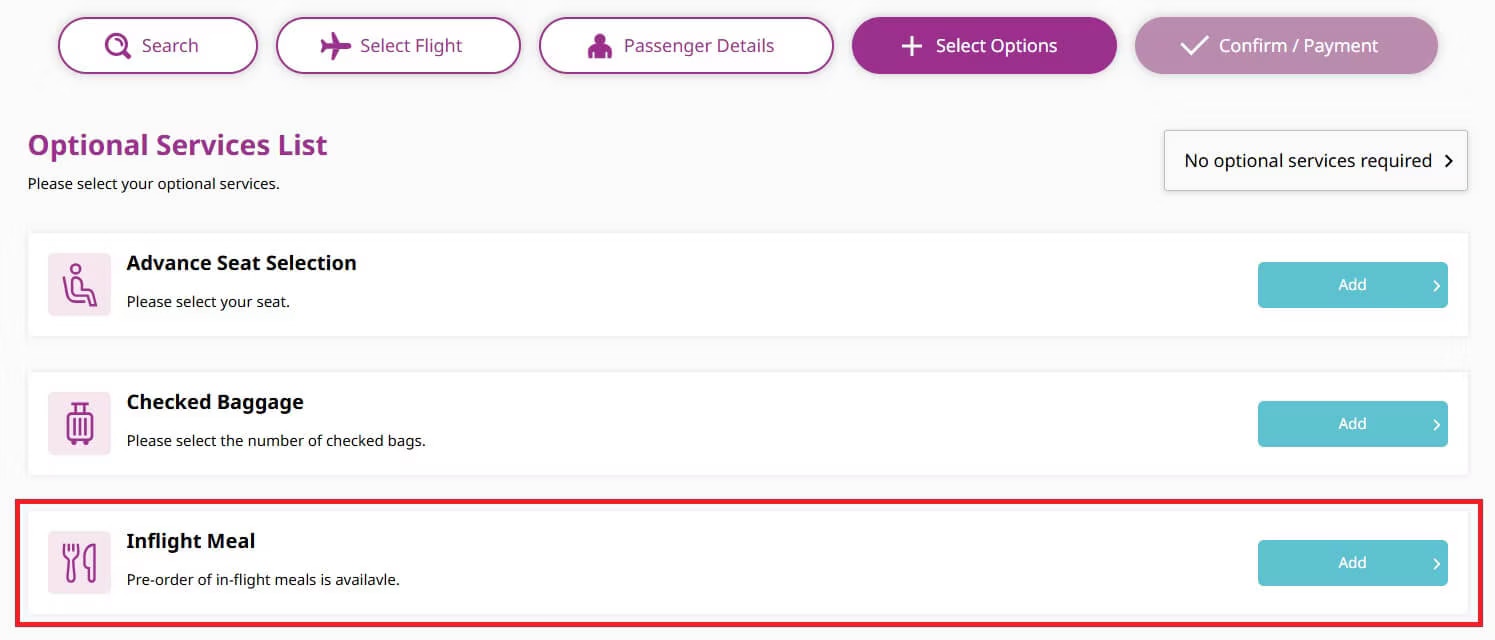The width and height of the screenshot is (1495, 640).
Task: Click the plus icon in Select Options
Action: point(911,46)
